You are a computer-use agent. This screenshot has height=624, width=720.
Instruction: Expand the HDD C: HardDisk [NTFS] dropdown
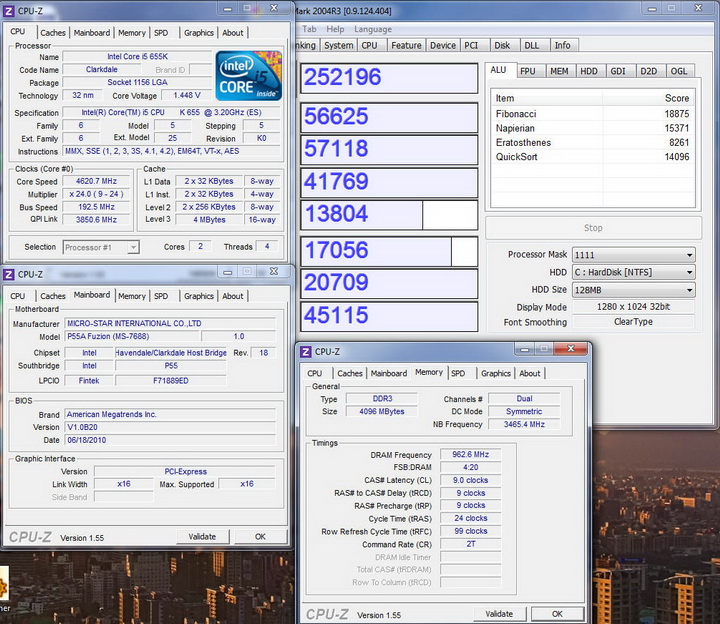pyautogui.click(x=634, y=272)
